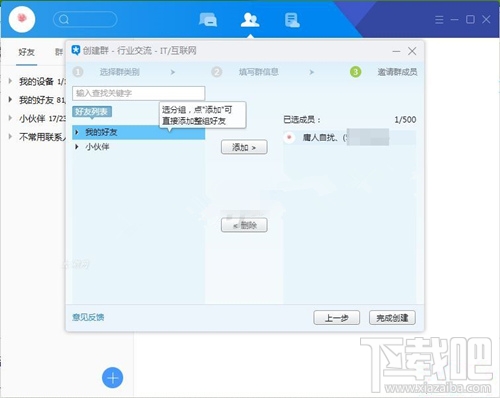Expand 小伙伴 group in main window
Viewport: 500px width, 398px height.
[10, 118]
